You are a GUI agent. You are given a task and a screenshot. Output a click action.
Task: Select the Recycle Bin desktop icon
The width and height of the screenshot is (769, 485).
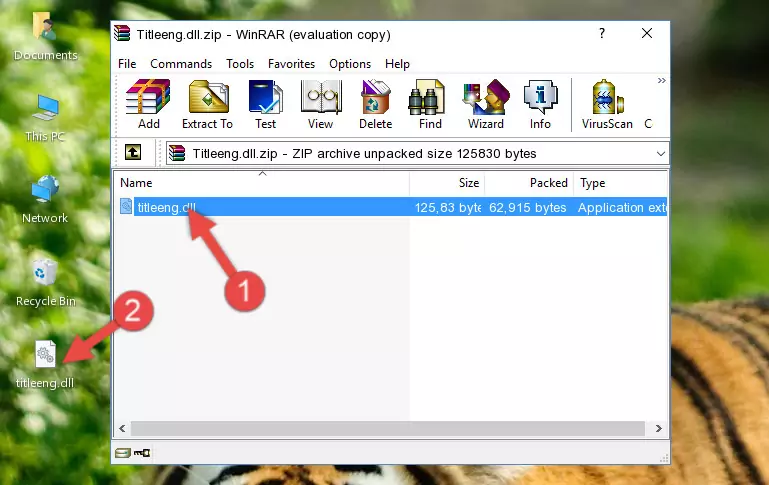pos(46,283)
